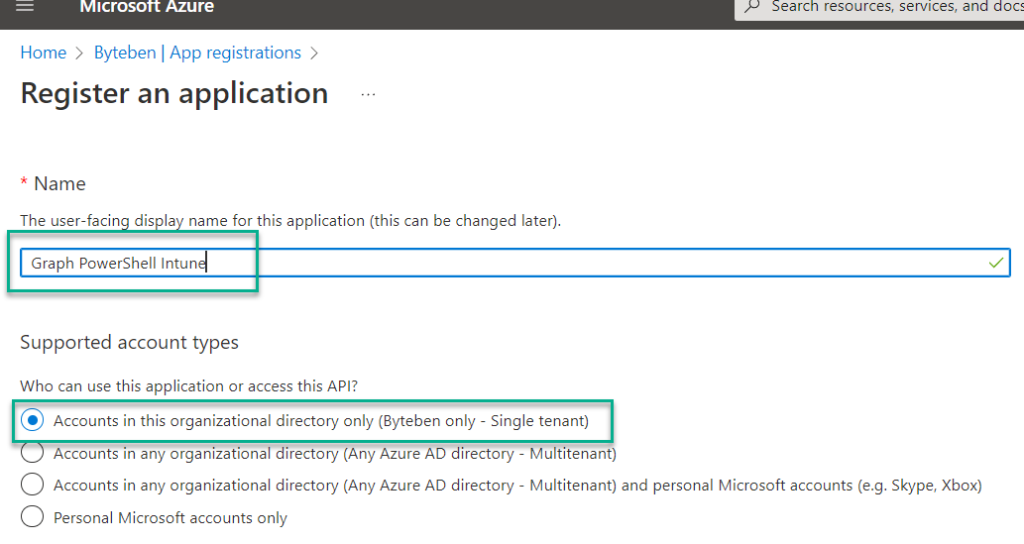Open the Azure portal hamburger menu
The width and height of the screenshot is (1024, 544).
(25, 7)
